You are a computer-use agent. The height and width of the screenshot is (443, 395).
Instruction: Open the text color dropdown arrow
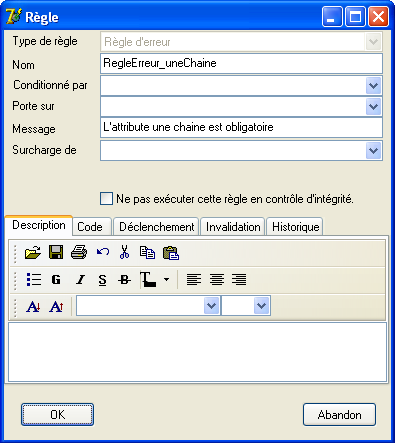click(166, 279)
